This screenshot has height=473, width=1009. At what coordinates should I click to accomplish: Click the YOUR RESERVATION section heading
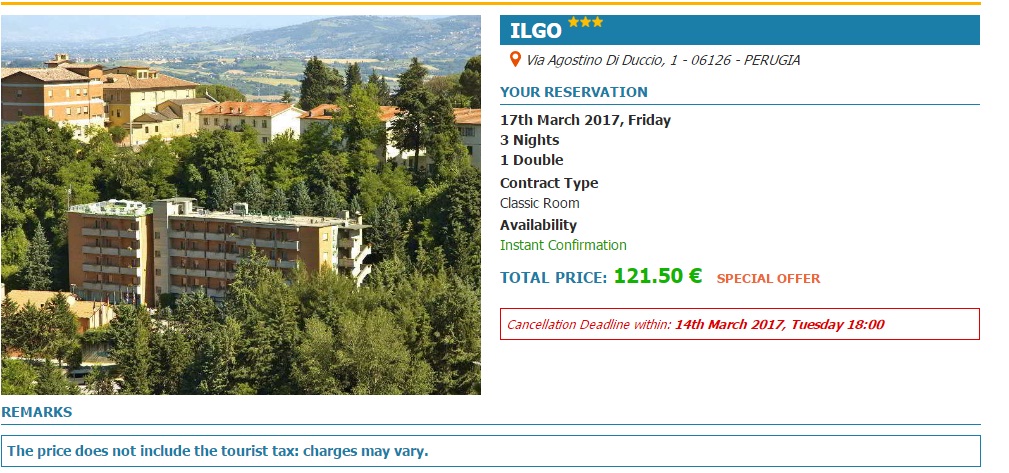pos(573,92)
